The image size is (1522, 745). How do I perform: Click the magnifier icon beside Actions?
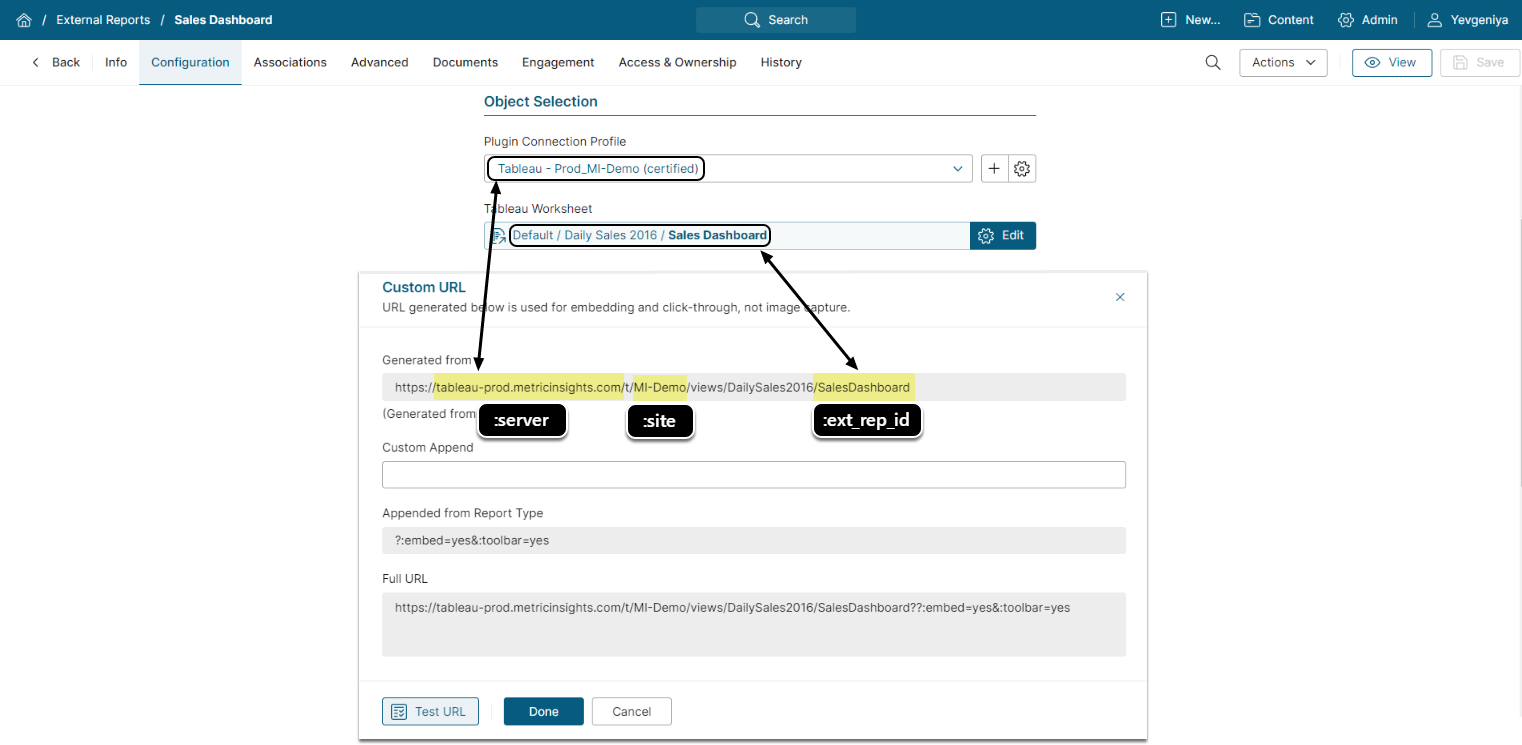1213,62
